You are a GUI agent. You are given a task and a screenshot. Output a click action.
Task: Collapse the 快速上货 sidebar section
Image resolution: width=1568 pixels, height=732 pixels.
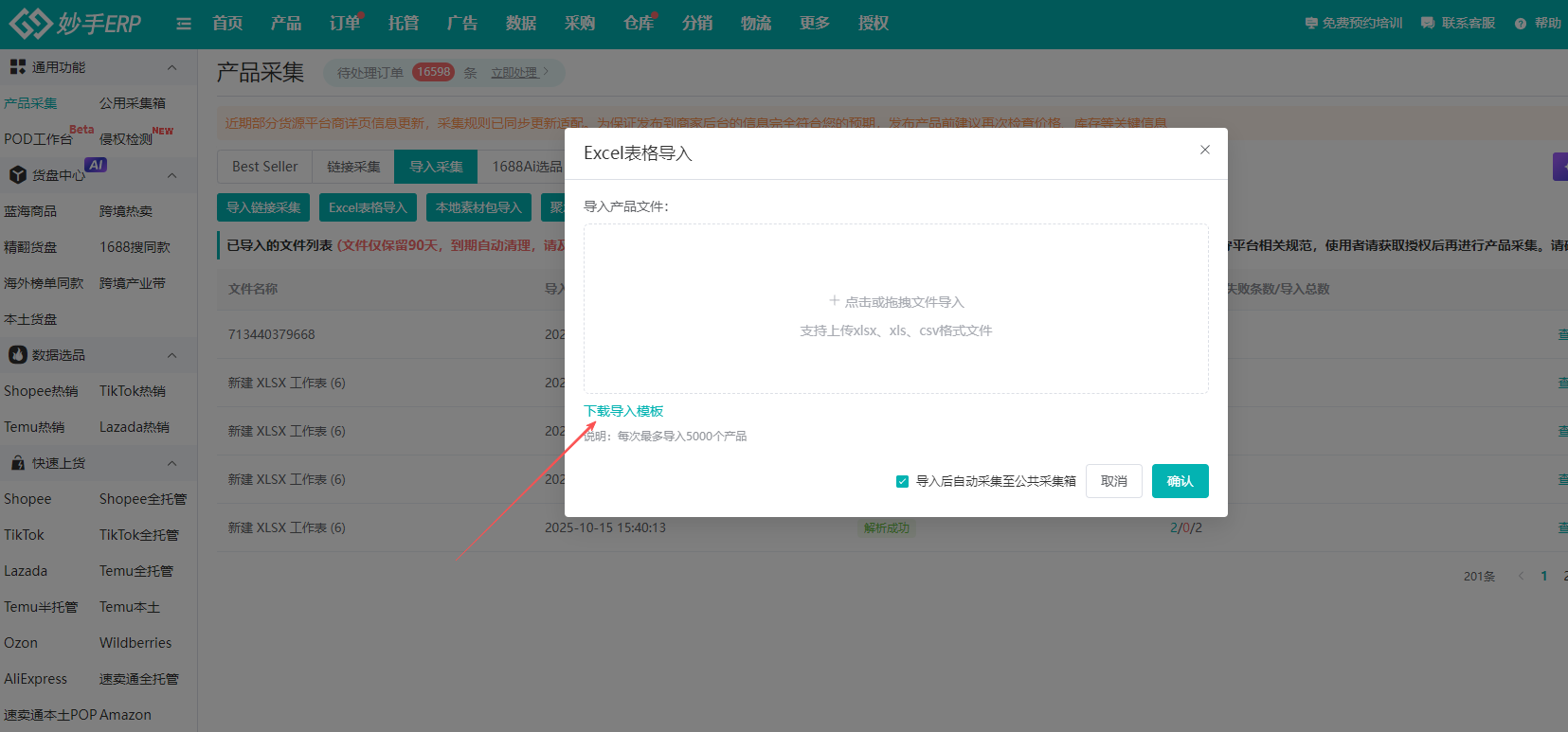pos(171,463)
